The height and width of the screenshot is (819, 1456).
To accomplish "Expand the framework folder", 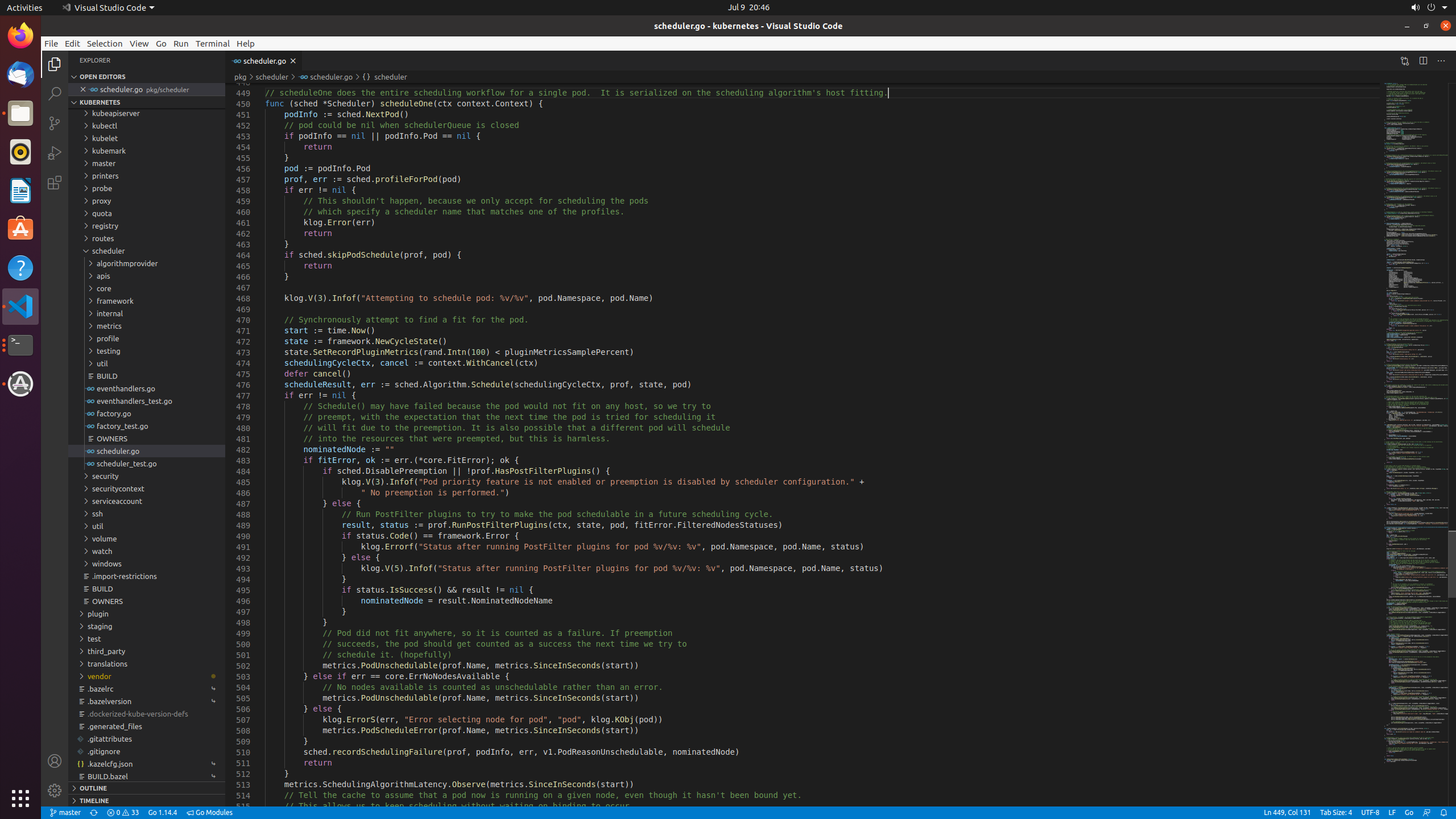I will [147, 301].
